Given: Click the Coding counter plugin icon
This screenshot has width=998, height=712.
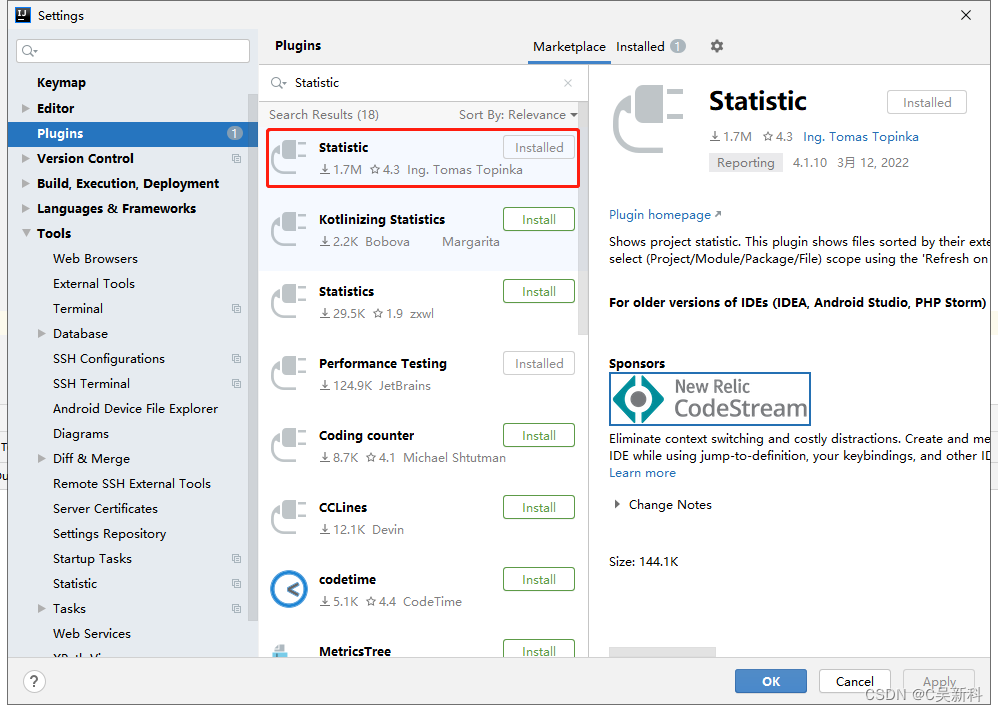Looking at the screenshot, I should tap(289, 445).
